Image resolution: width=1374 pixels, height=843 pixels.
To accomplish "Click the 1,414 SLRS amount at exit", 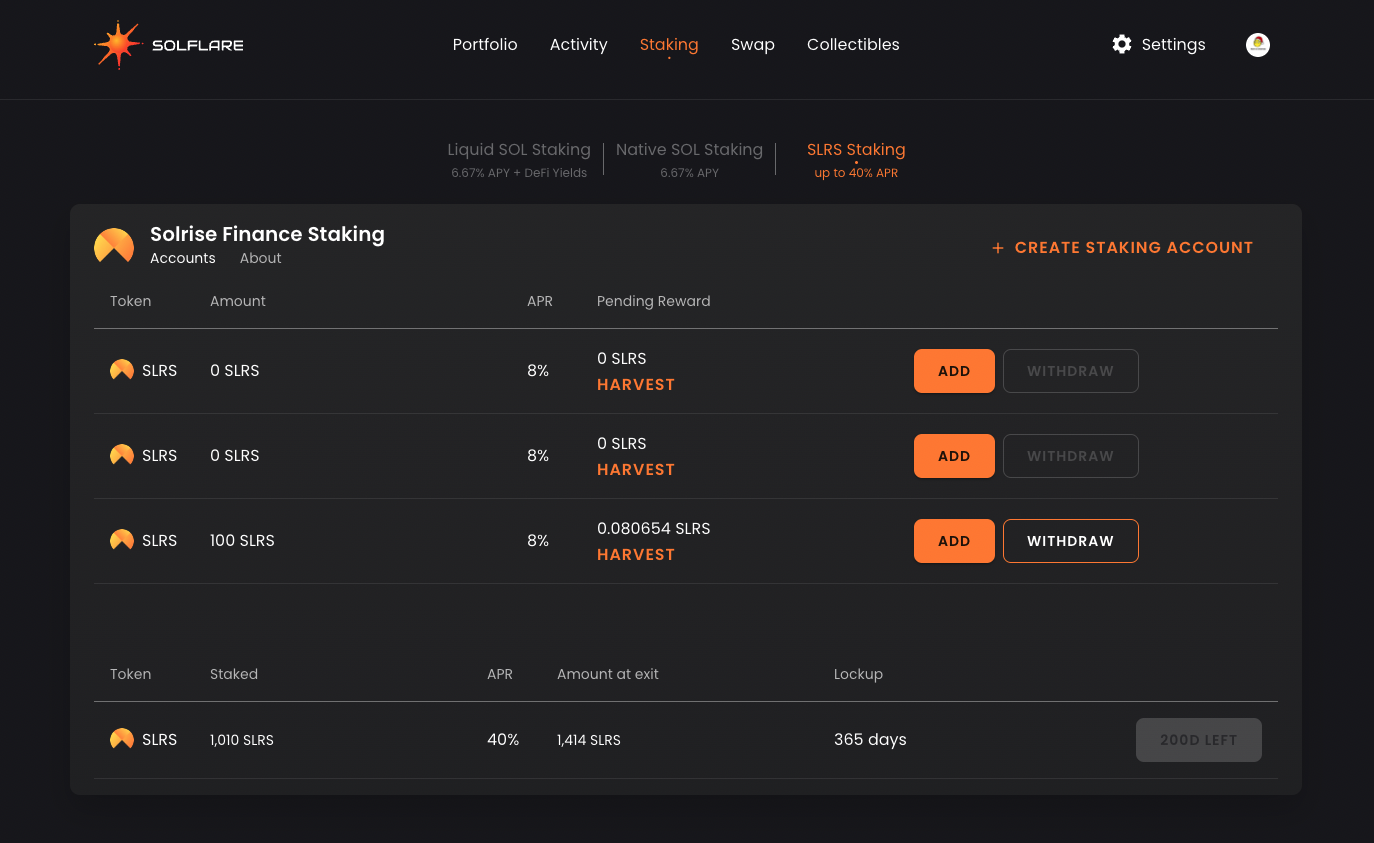I will [589, 740].
